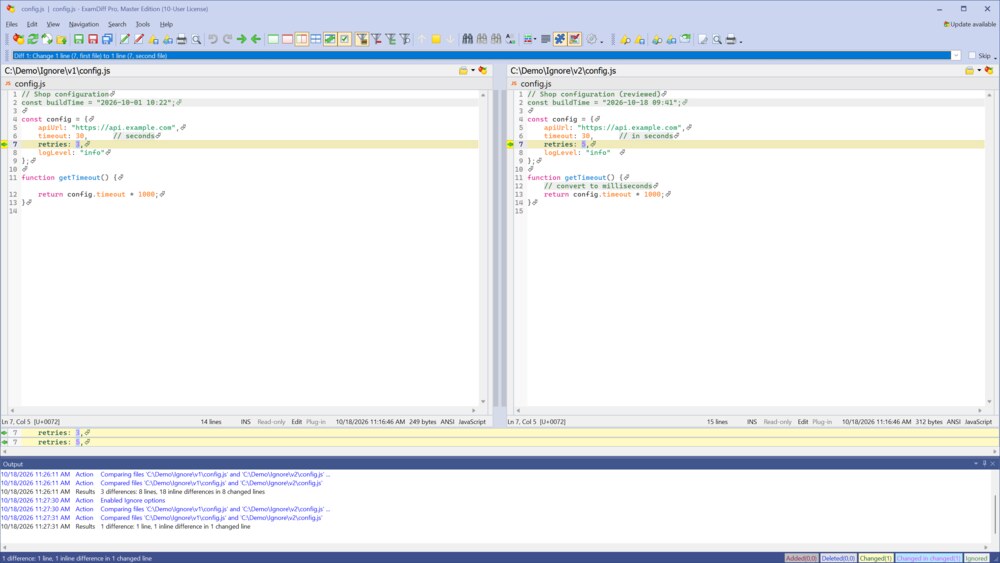Toggle the highlighted ignore options button

click(x=575, y=40)
